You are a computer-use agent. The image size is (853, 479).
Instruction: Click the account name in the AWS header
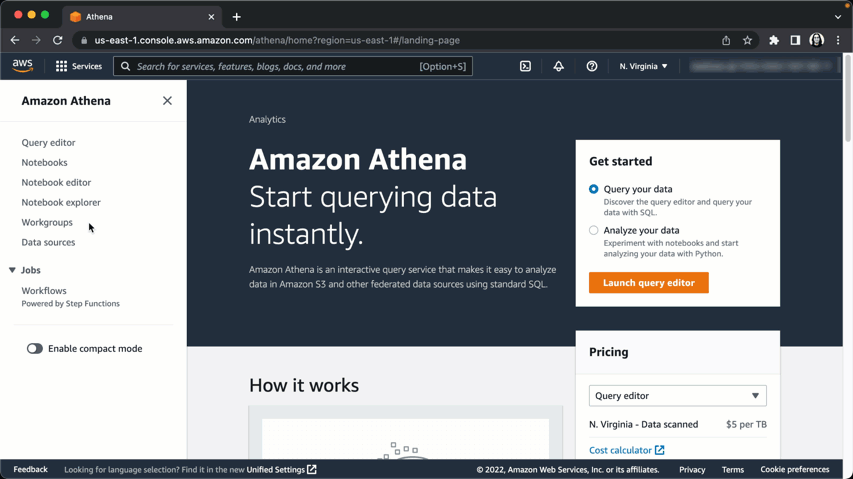tap(761, 66)
